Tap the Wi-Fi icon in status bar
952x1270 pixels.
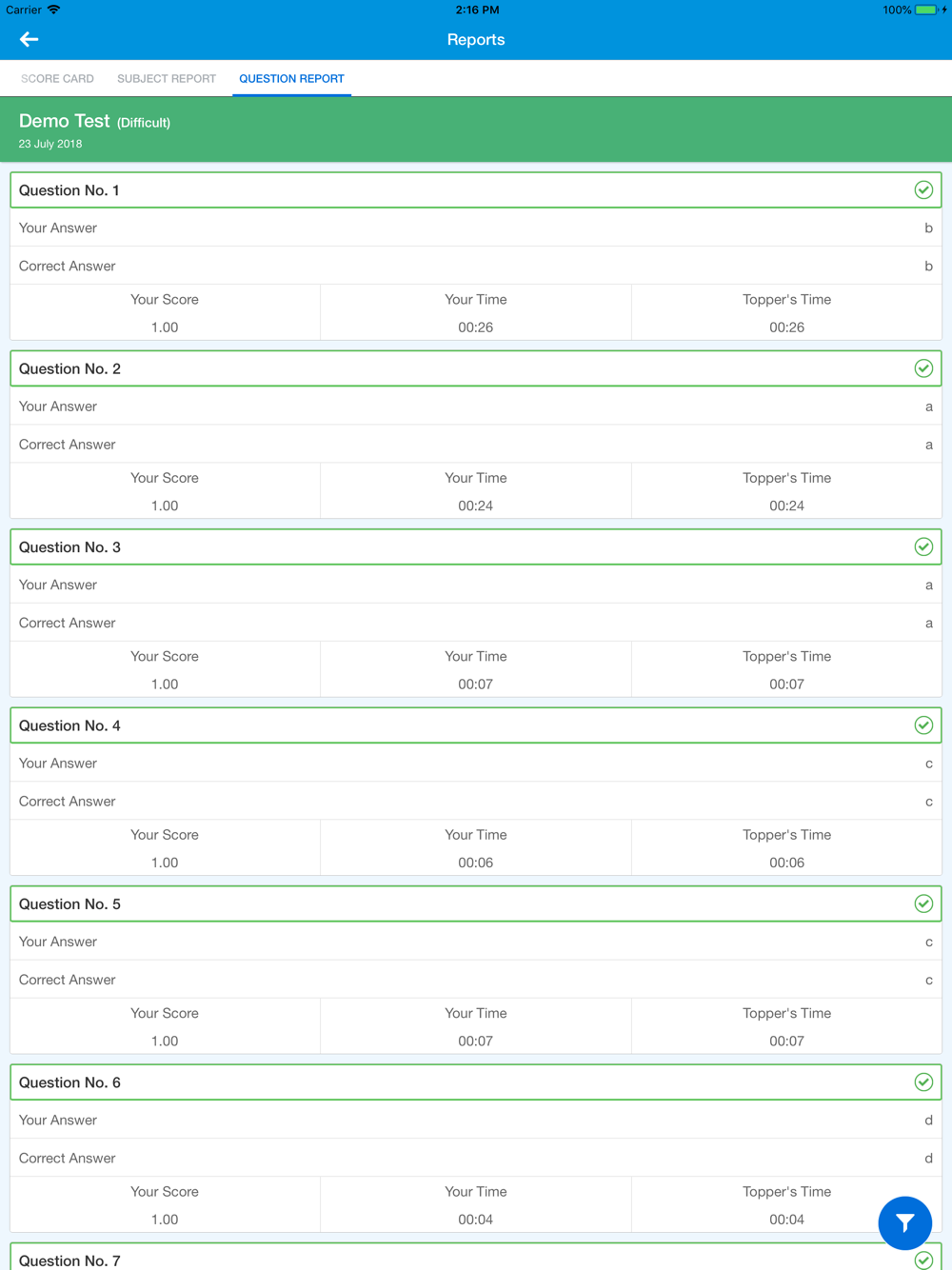tap(54, 10)
